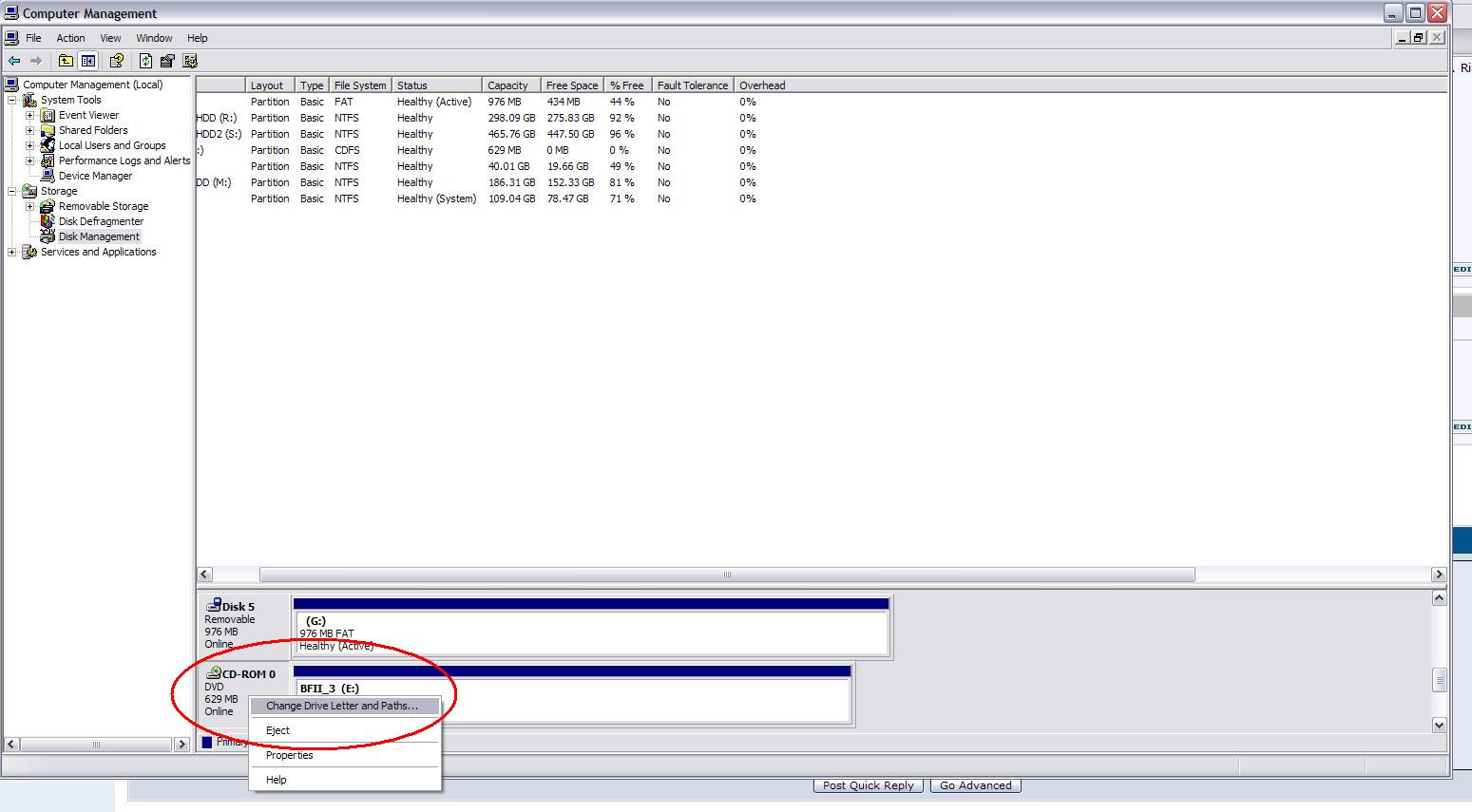The image size is (1472, 812).
Task: Select the HDD (R:) volume row
Action: tap(822, 118)
